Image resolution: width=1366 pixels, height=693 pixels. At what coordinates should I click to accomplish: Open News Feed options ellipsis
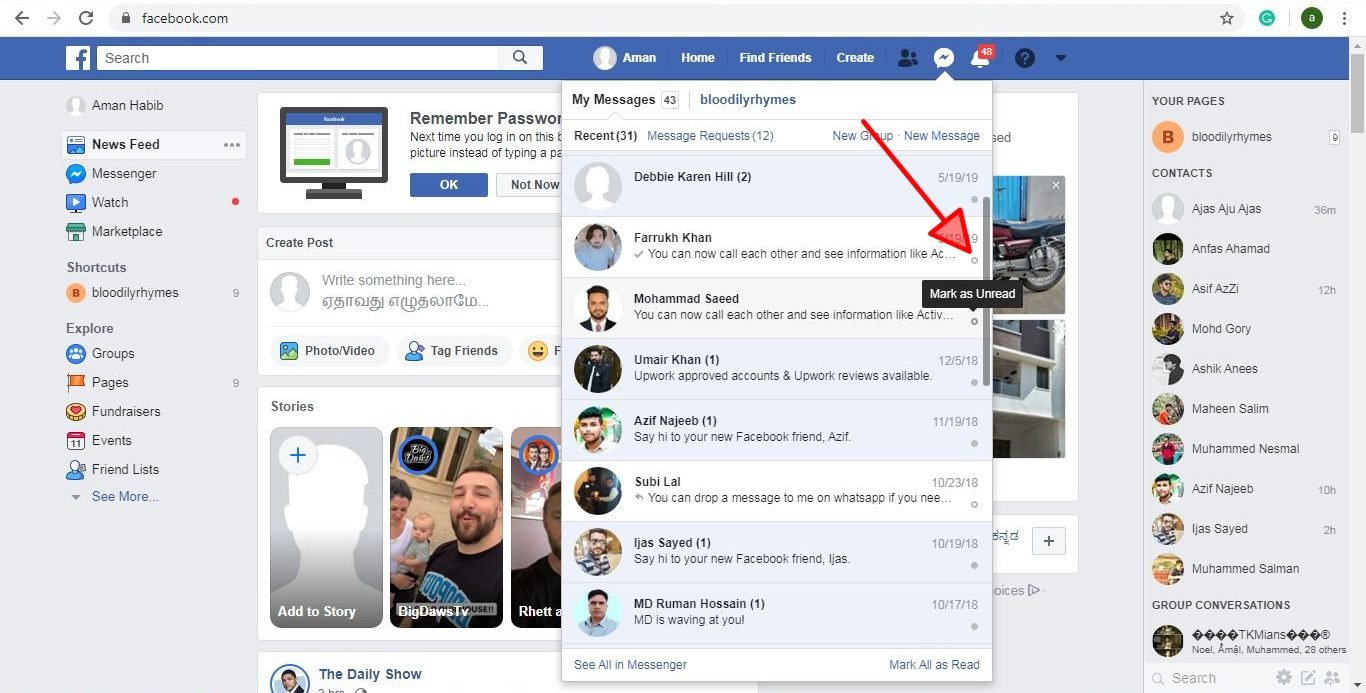(x=232, y=145)
